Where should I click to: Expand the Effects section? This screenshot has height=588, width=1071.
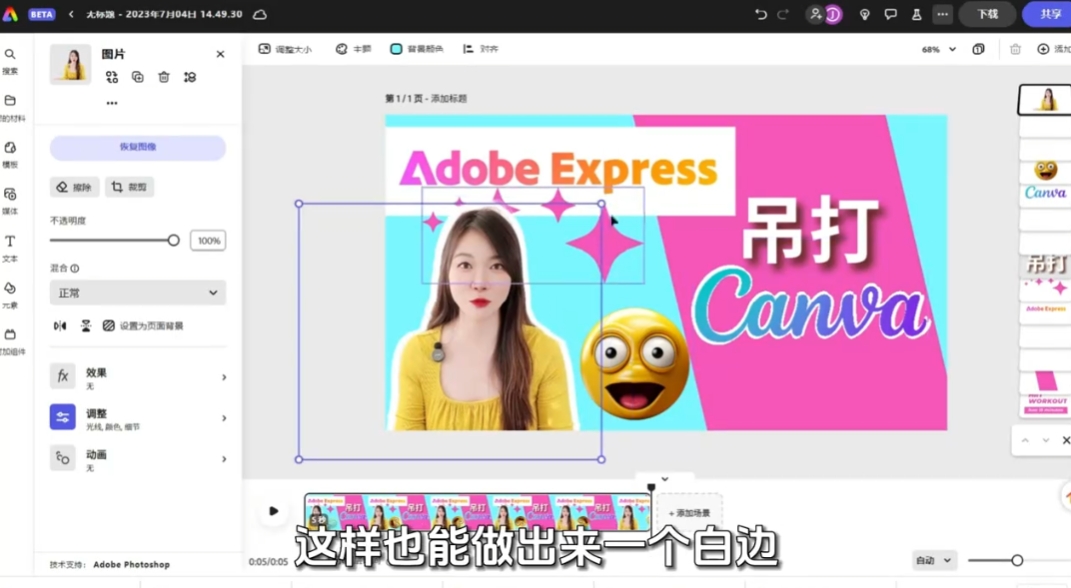138,377
